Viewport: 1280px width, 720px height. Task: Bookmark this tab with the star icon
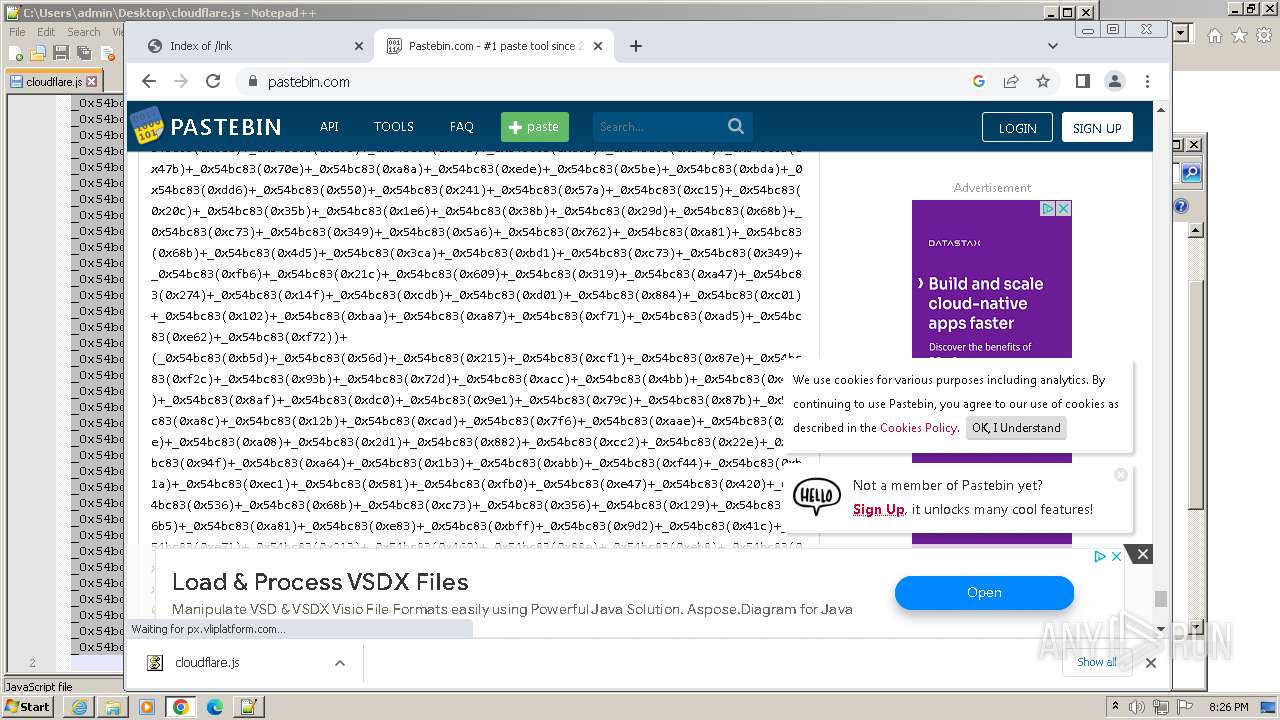pos(1043,82)
